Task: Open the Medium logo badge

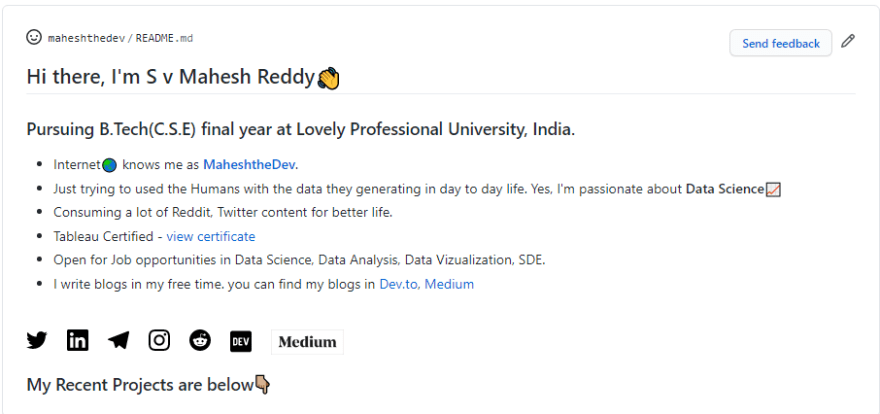Action: click(x=308, y=342)
